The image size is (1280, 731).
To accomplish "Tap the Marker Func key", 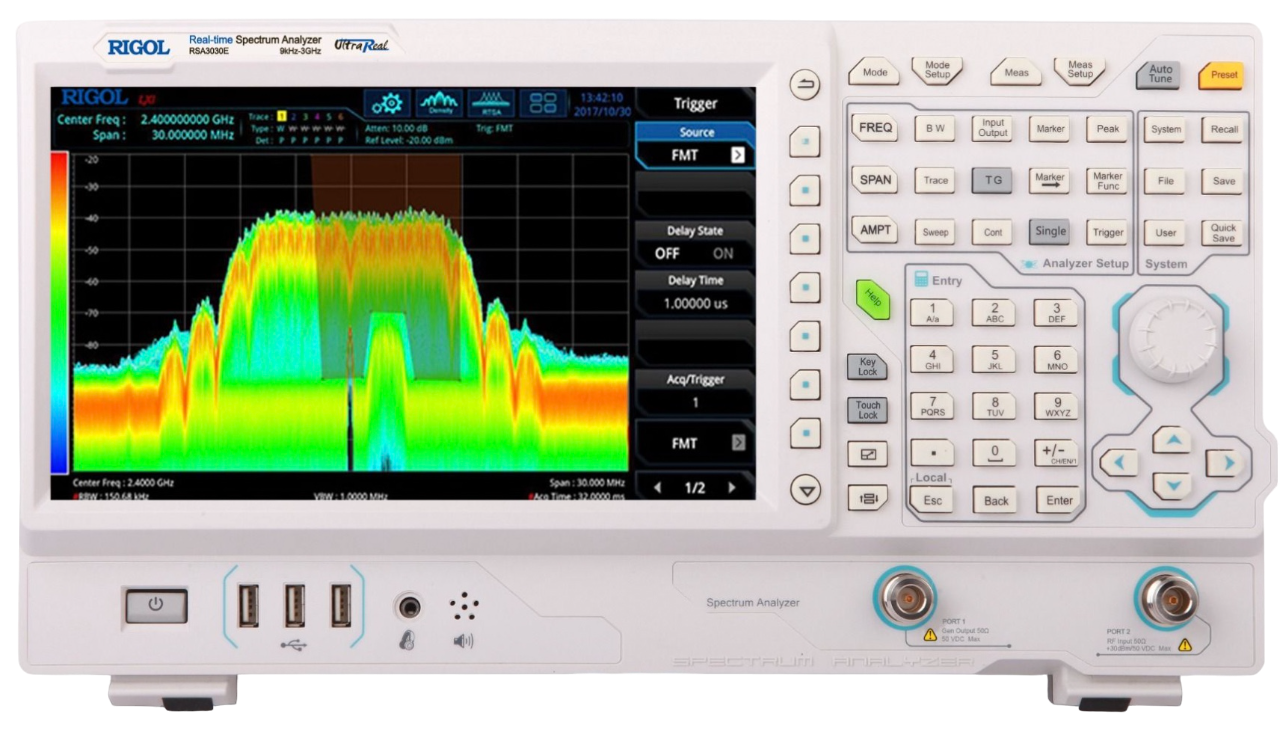I will [x=1108, y=181].
